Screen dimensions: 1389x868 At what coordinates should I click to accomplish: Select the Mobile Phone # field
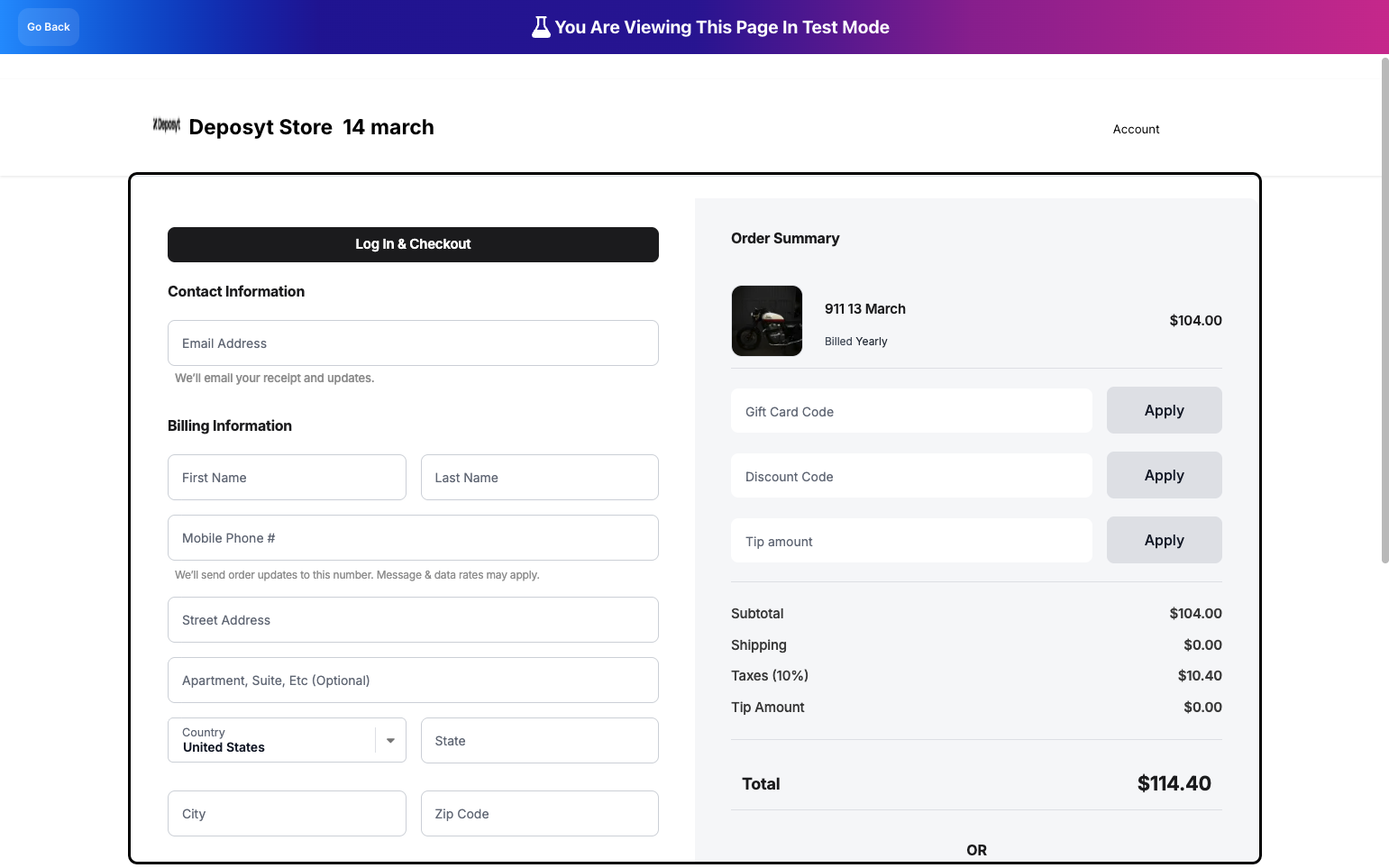coord(413,538)
